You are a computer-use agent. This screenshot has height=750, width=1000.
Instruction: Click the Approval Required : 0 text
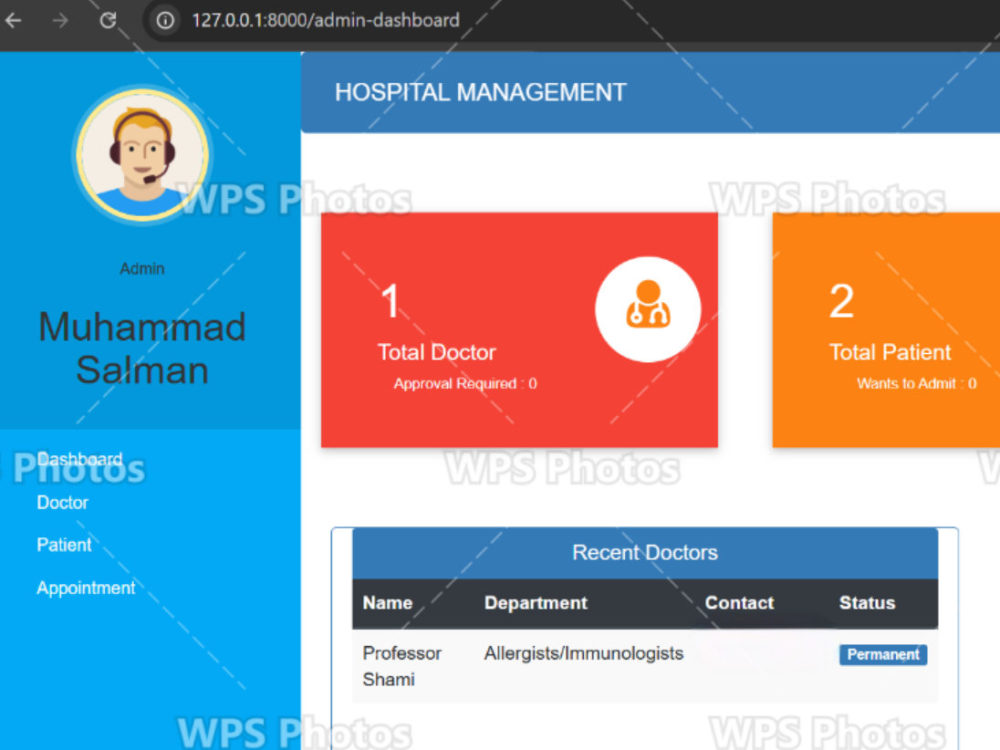pos(465,383)
